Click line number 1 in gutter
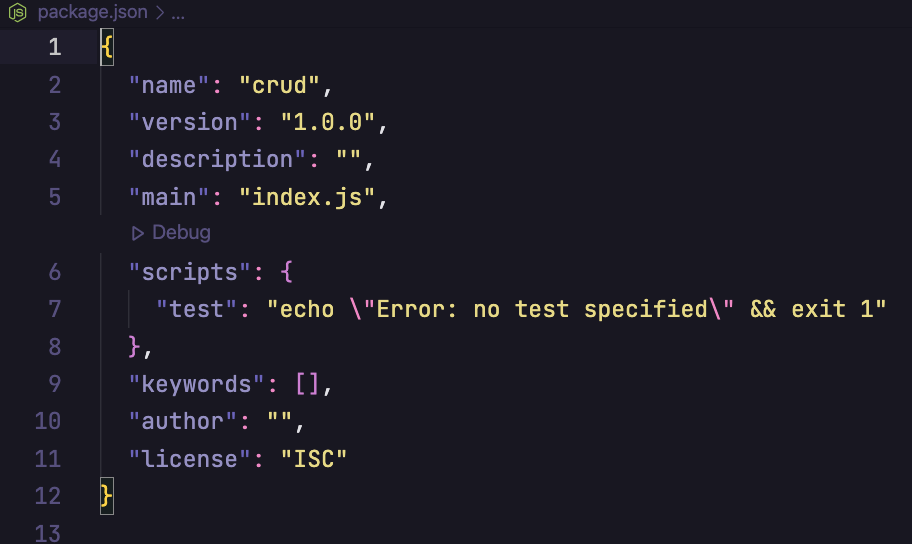This screenshot has height=544, width=912. pos(55,47)
